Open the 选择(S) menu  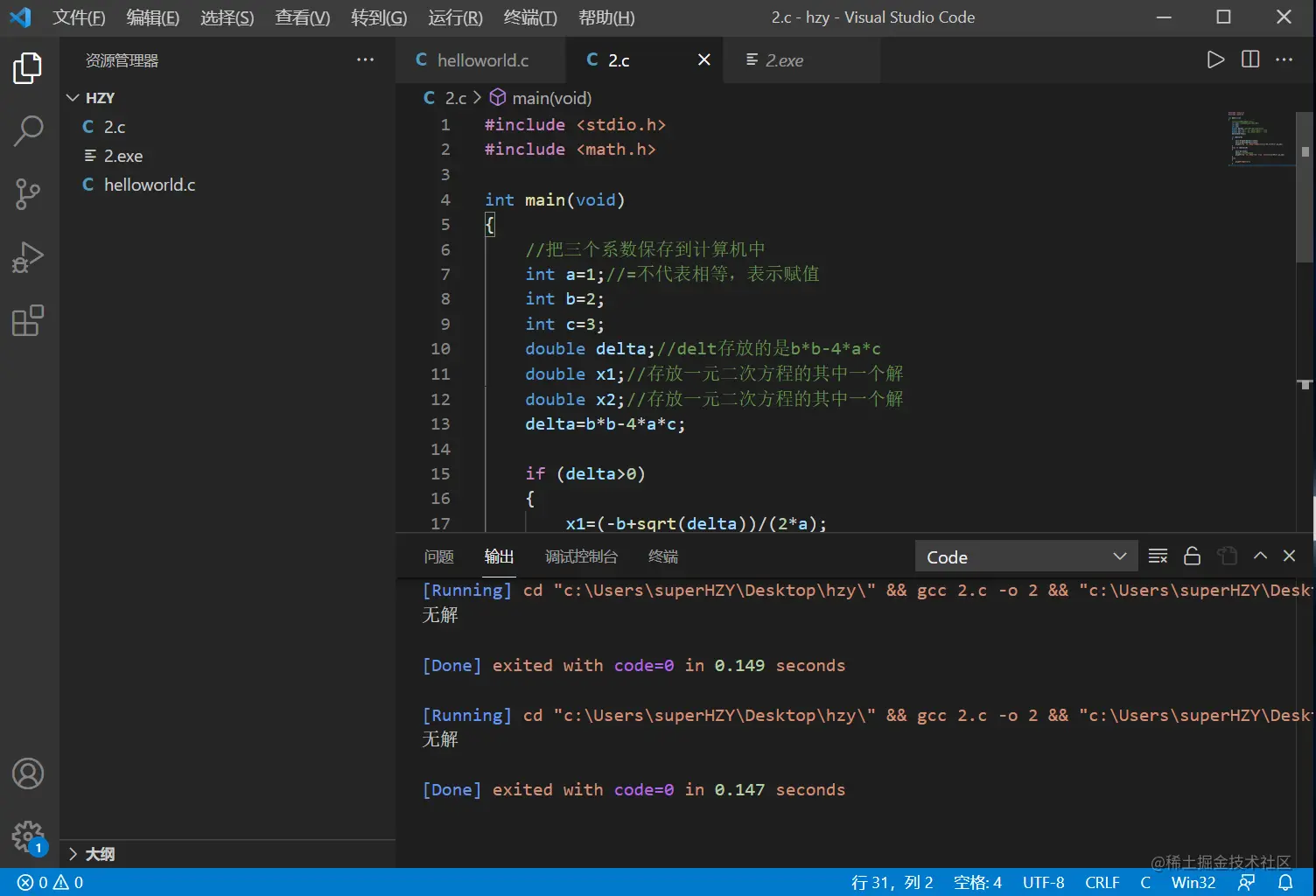(x=227, y=17)
